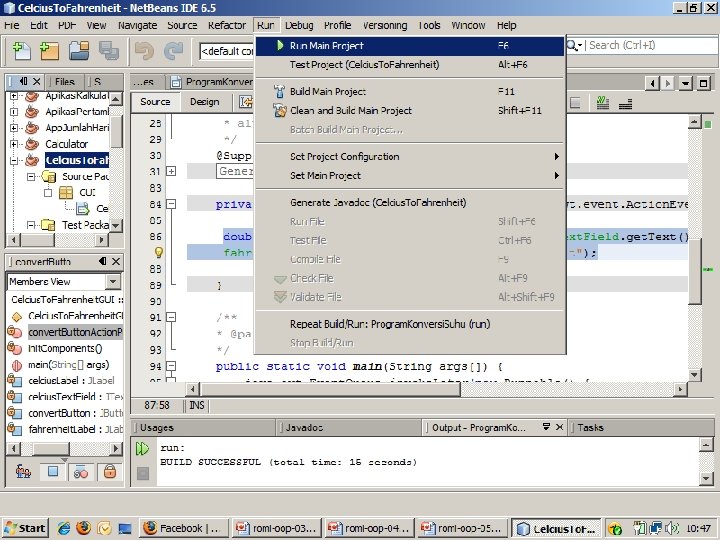Image resolution: width=720 pixels, height=540 pixels.
Task: Switch to the Design view tab
Action: pos(204,102)
